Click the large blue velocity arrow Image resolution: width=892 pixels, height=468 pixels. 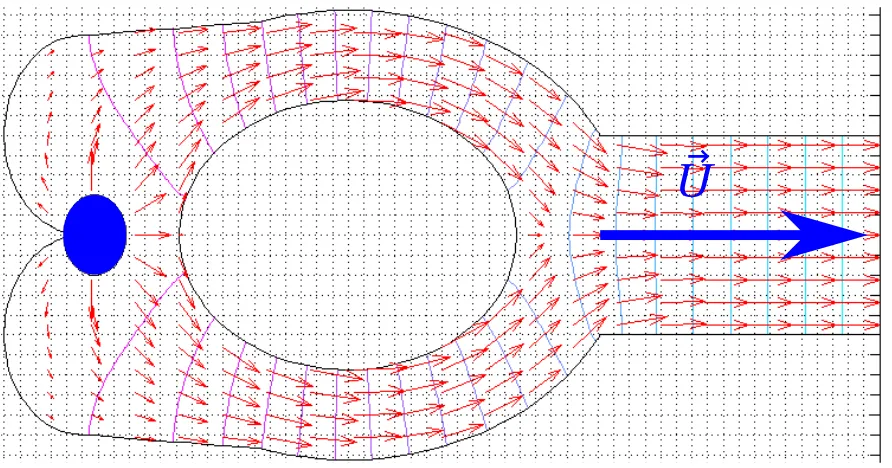[x=733, y=235]
